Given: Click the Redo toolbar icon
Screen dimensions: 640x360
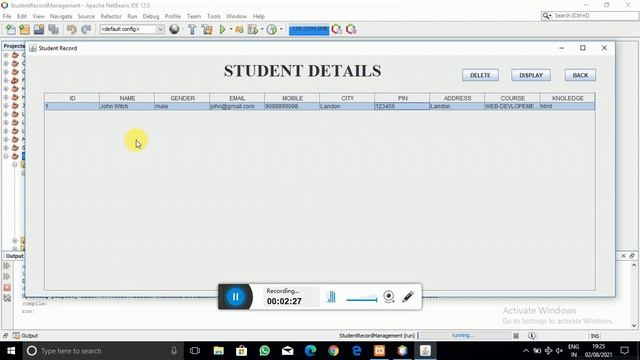Looking at the screenshot, I should [x=86, y=29].
